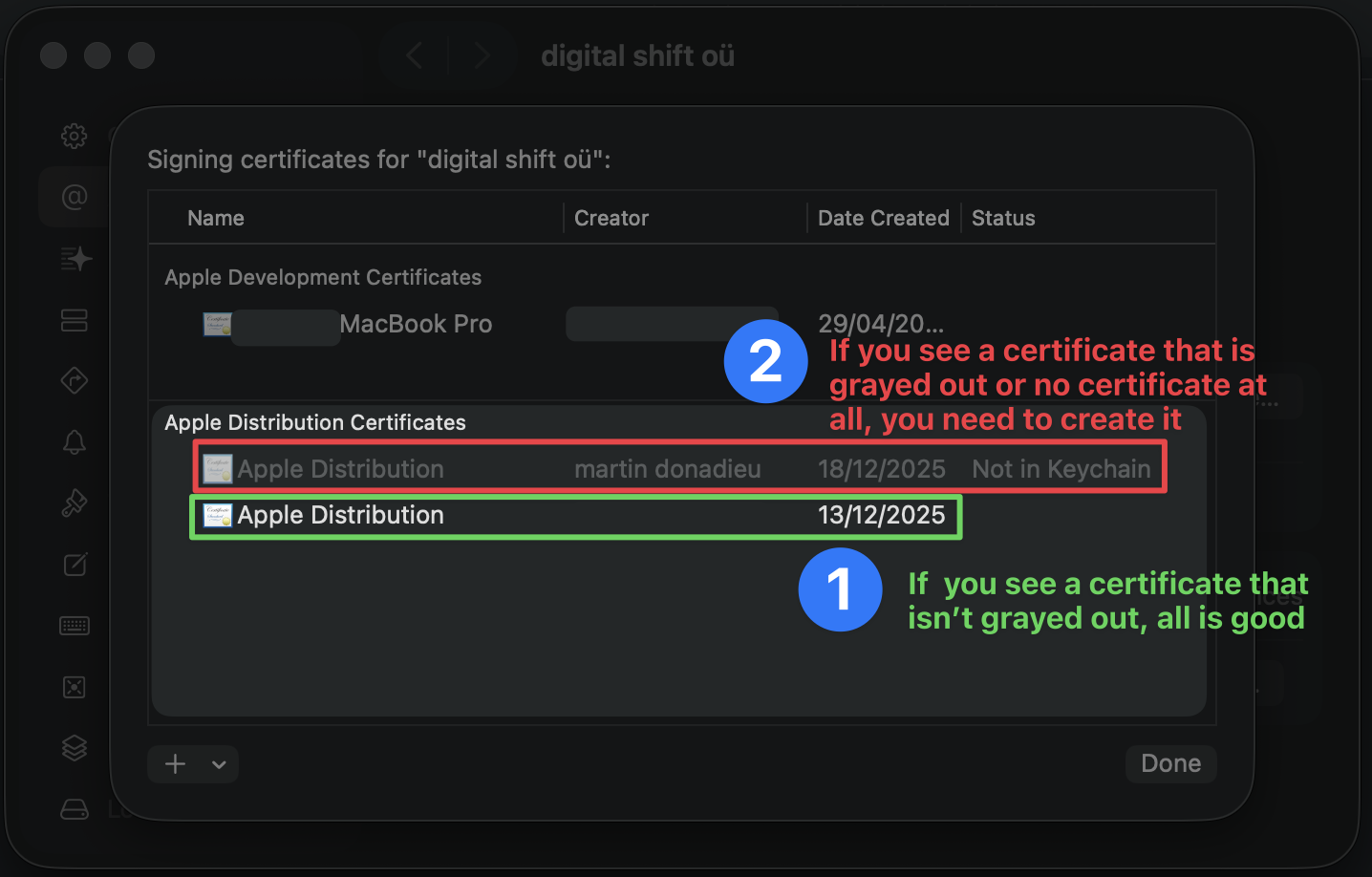1372x877 pixels.
Task: Click the Name column header
Action: coord(215,218)
